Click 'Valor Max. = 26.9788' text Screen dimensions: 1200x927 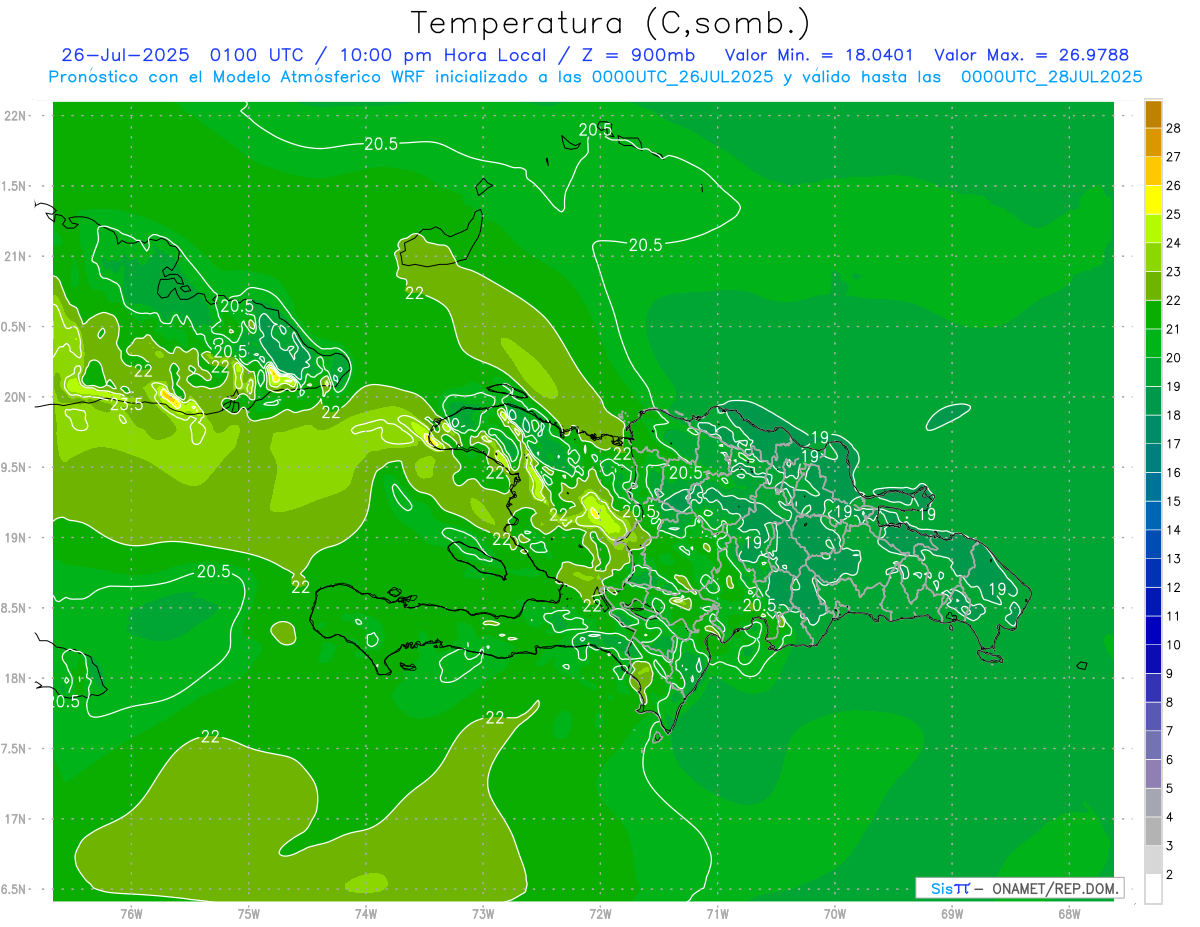(x=1031, y=55)
